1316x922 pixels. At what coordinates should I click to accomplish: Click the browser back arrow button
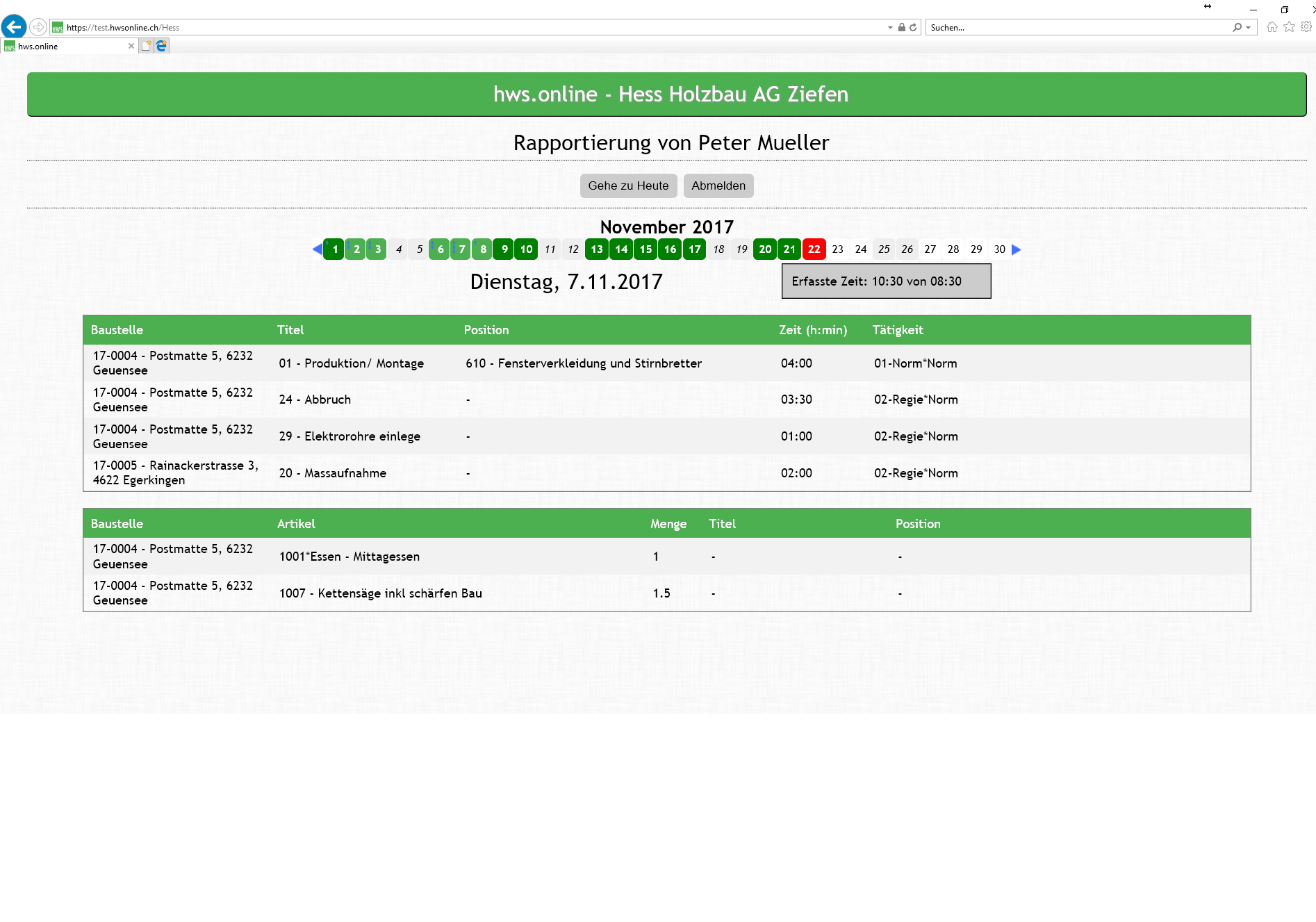point(14,27)
